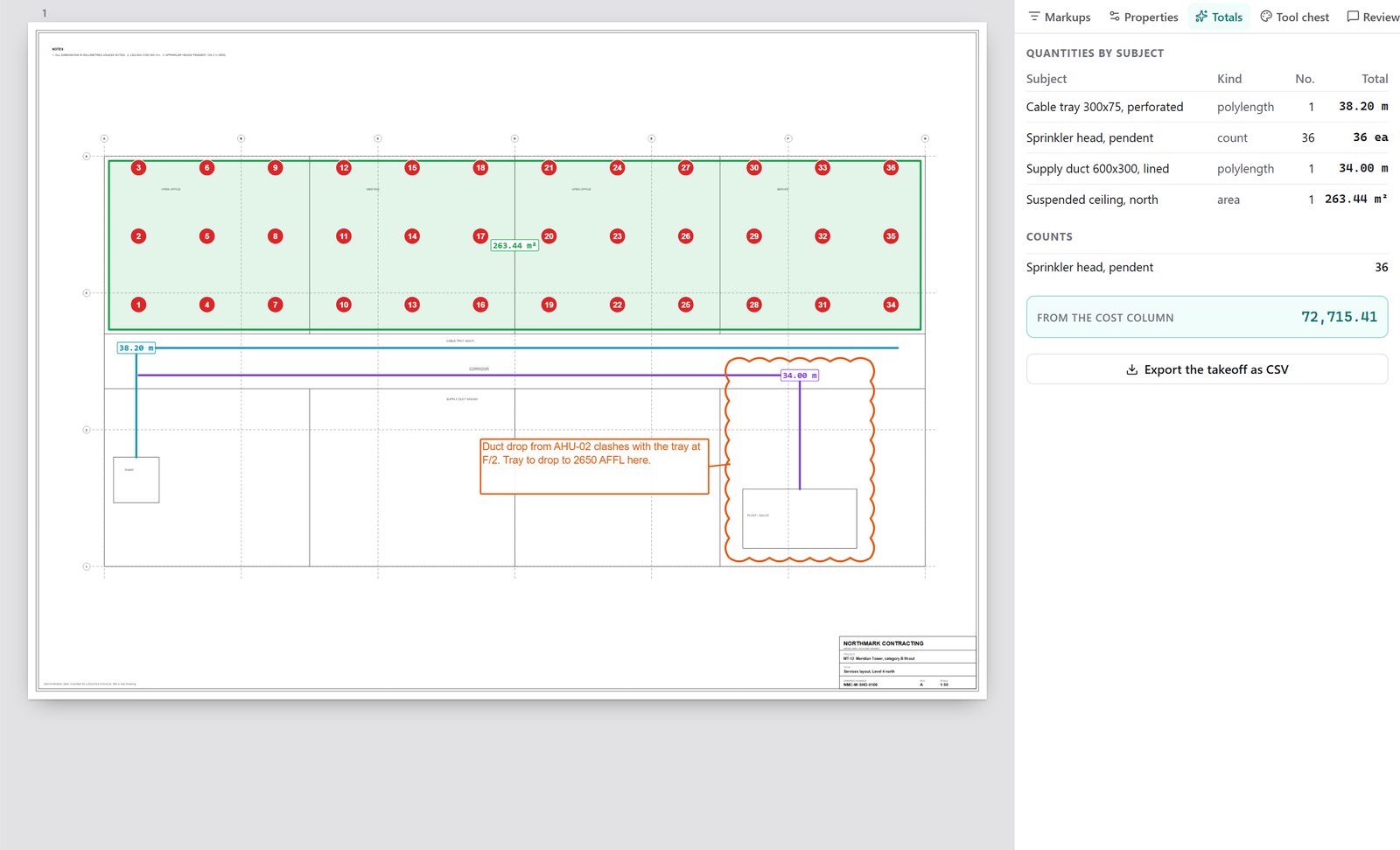Pick sprinkler marker number 22
The height and width of the screenshot is (850, 1400).
618,305
